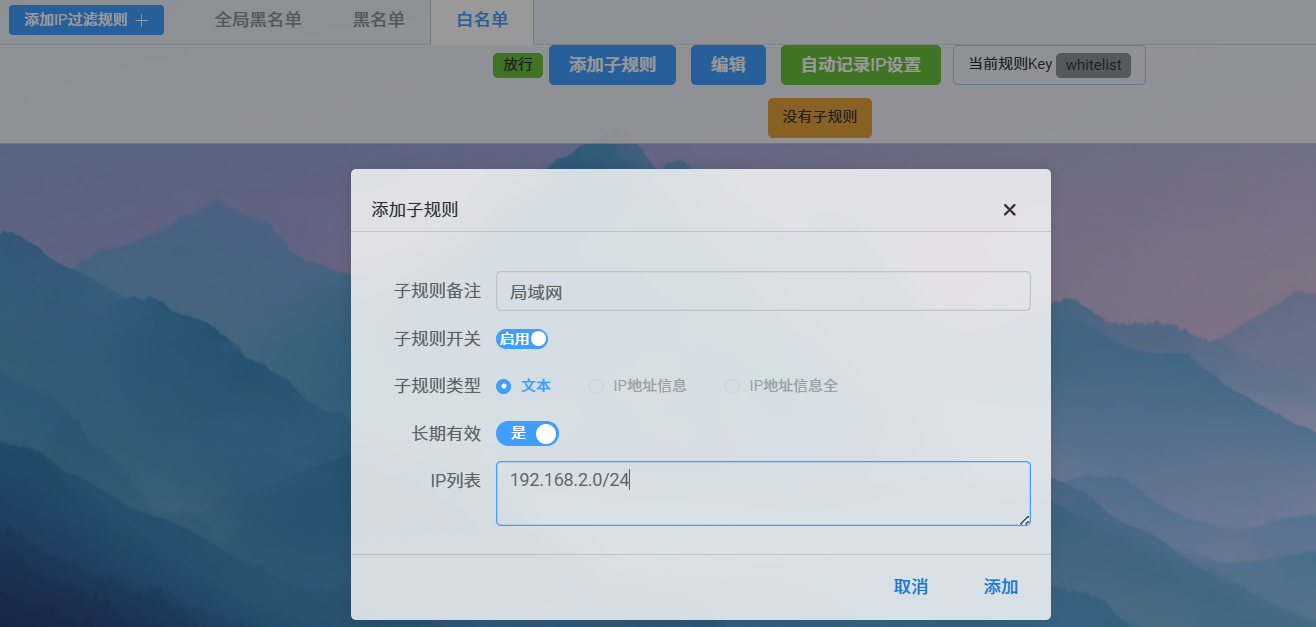Confirm by clicking 添加
1316x627 pixels.
(1000, 587)
